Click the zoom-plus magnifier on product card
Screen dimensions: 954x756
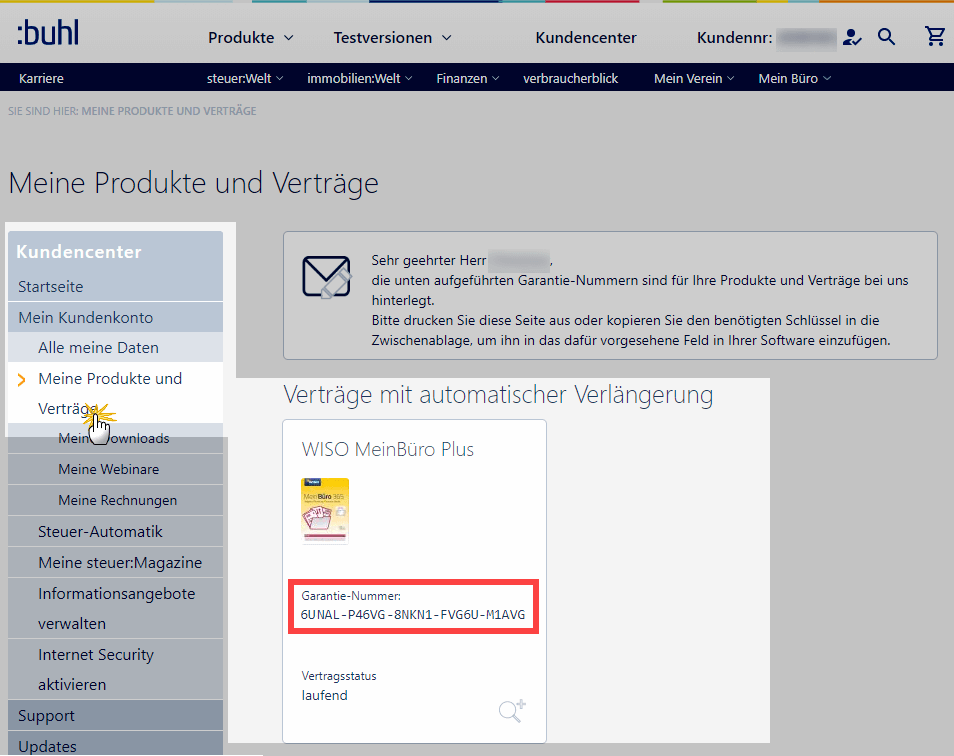coord(512,710)
